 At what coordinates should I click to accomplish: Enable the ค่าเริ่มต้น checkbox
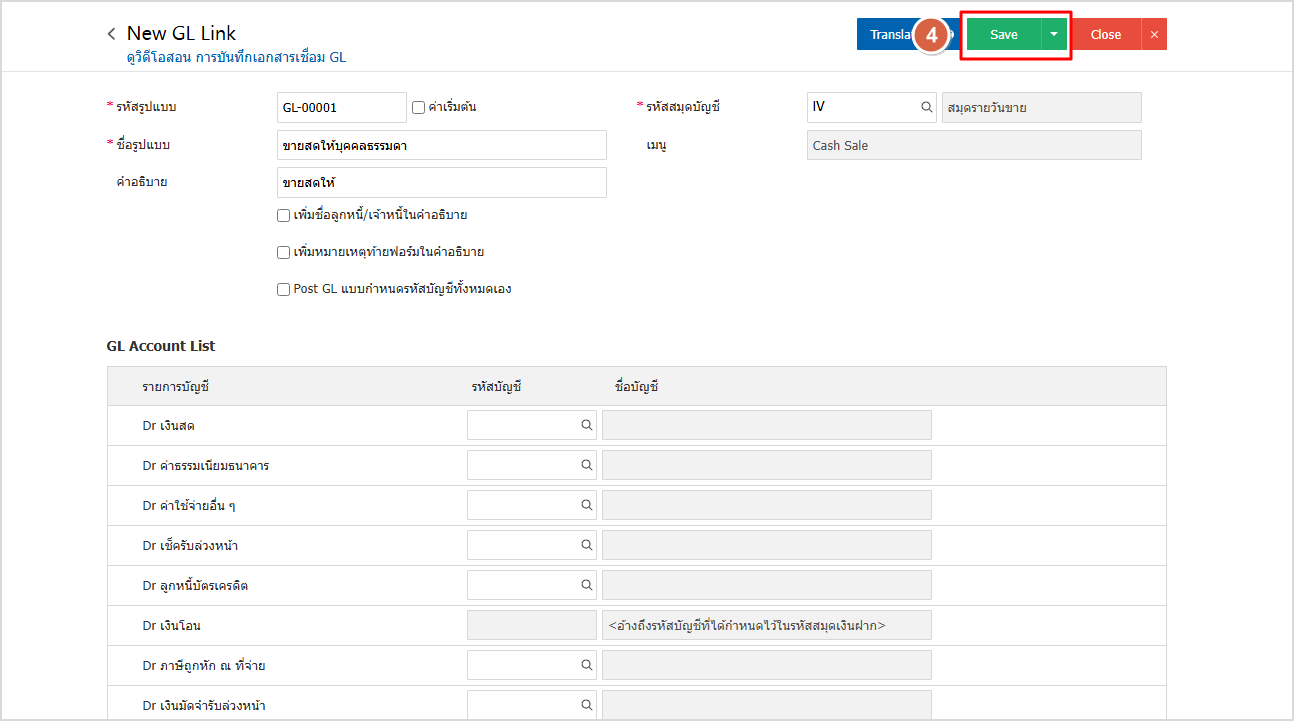419,107
